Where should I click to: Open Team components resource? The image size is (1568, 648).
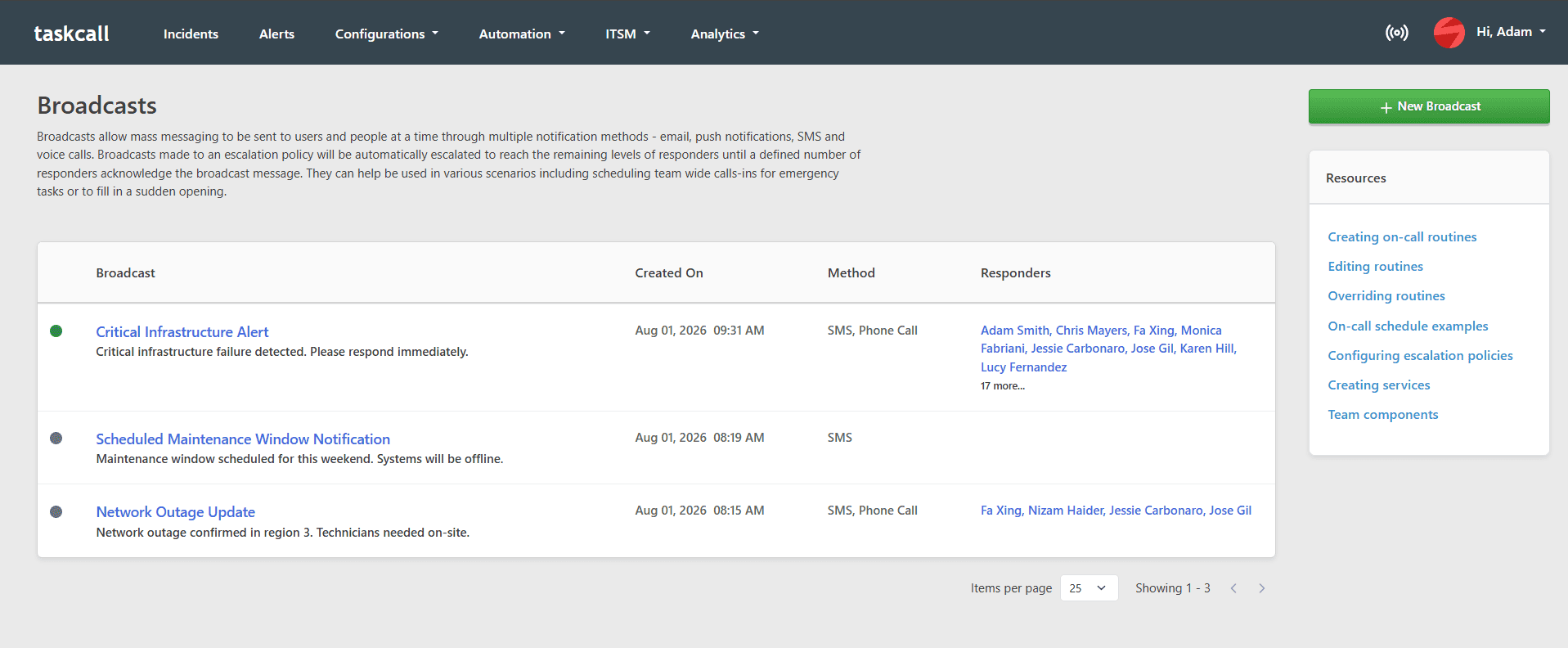point(1382,415)
